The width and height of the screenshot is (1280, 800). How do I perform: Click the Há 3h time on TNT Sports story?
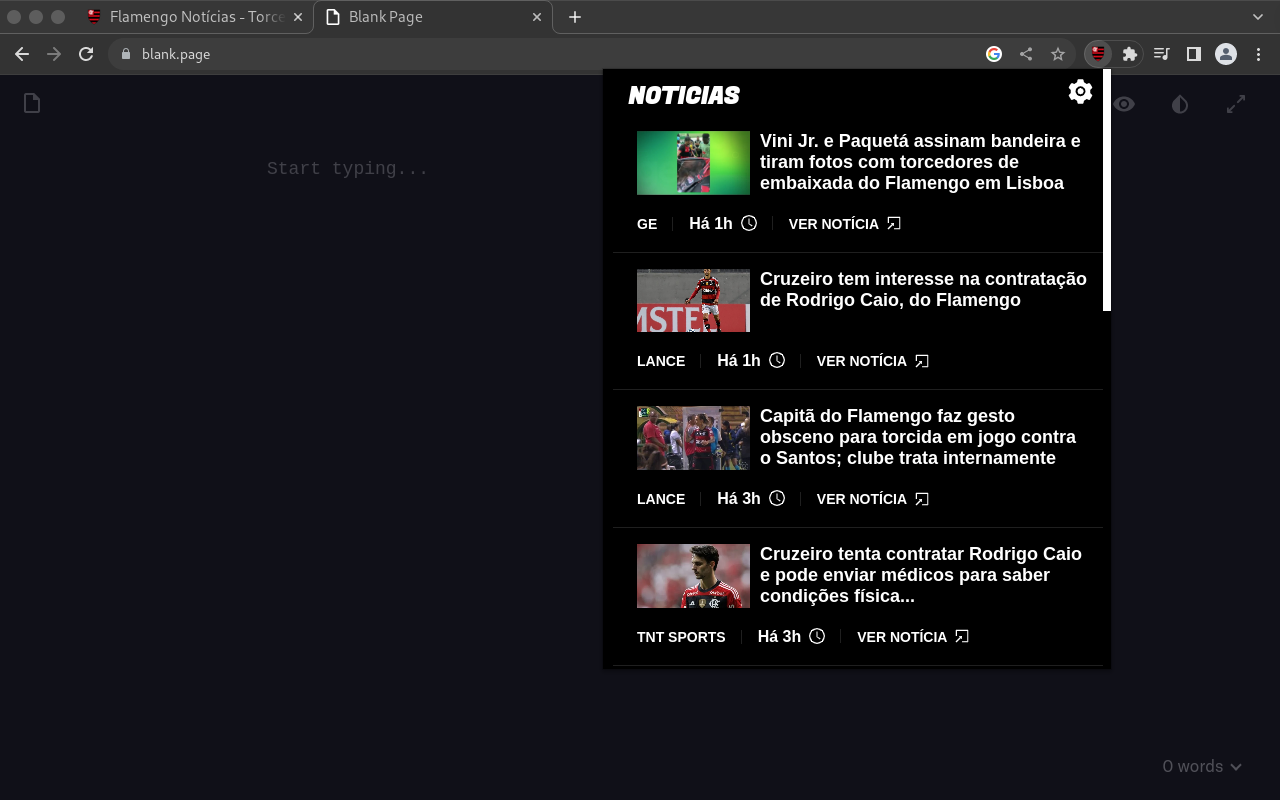click(791, 637)
